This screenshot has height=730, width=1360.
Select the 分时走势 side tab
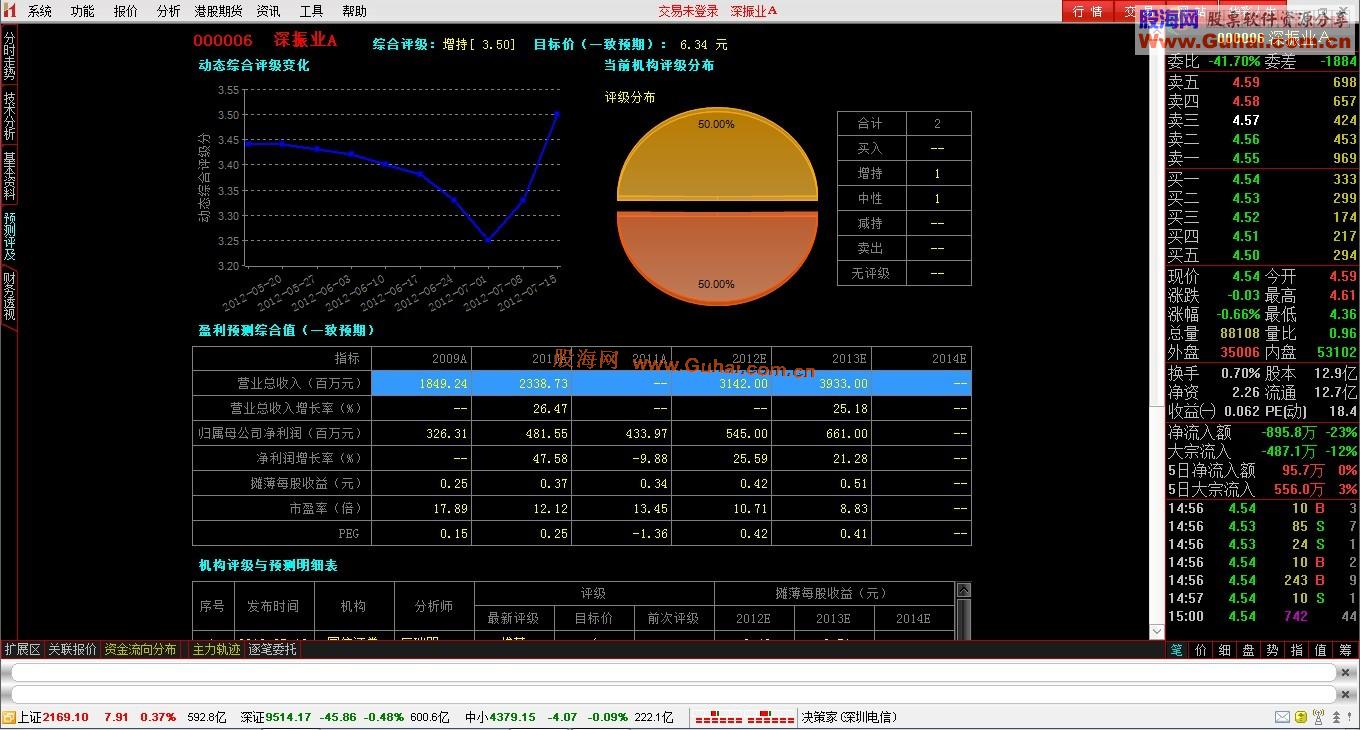[9, 57]
